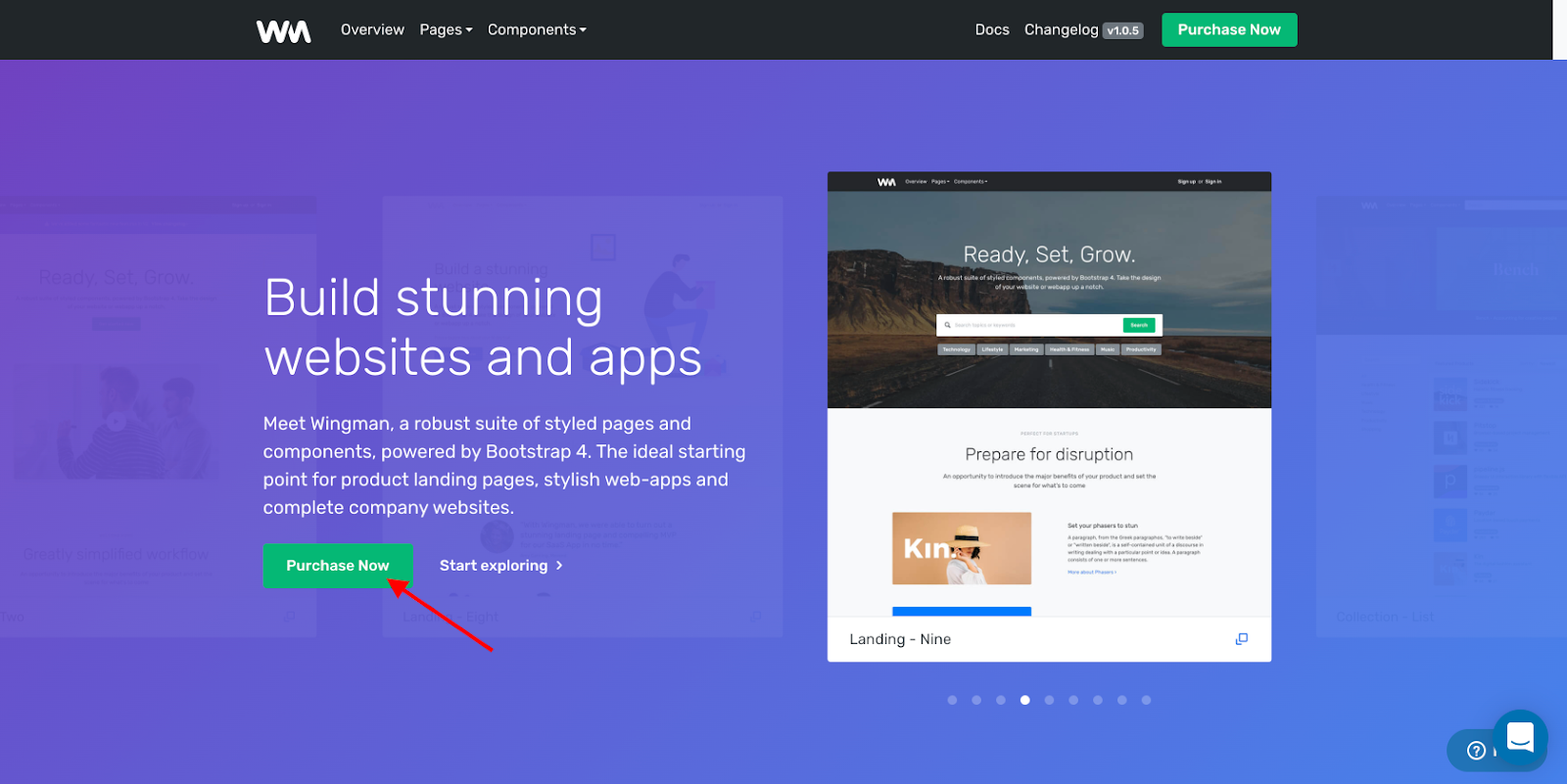Screen dimensions: 1567x784
Task: Click the hero Purchase Now button
Action: (337, 566)
